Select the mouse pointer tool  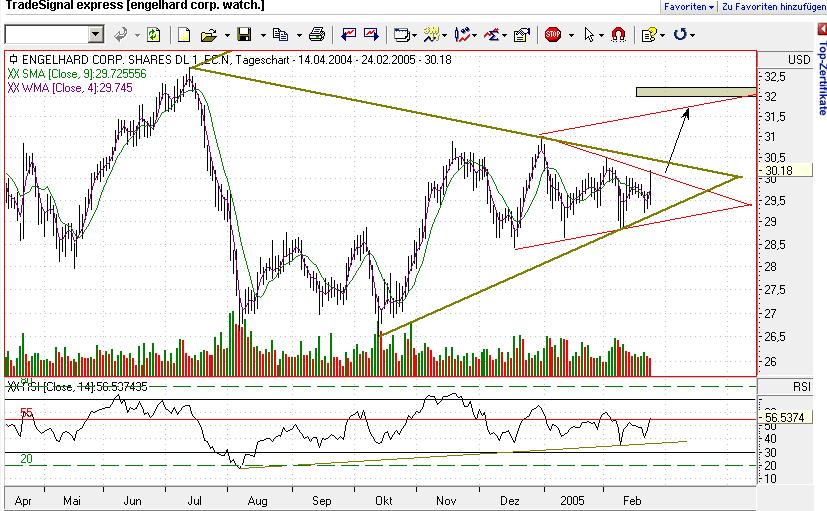pos(589,35)
